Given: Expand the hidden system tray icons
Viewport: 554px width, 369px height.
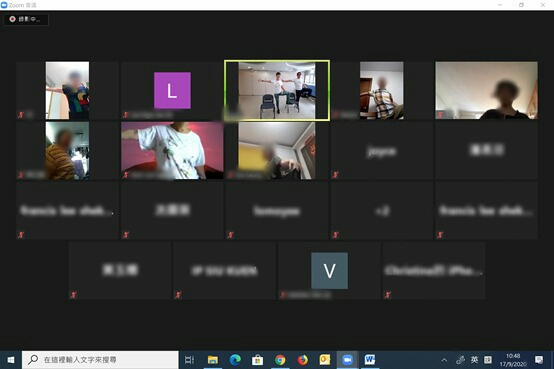Looking at the screenshot, I should tap(444, 360).
